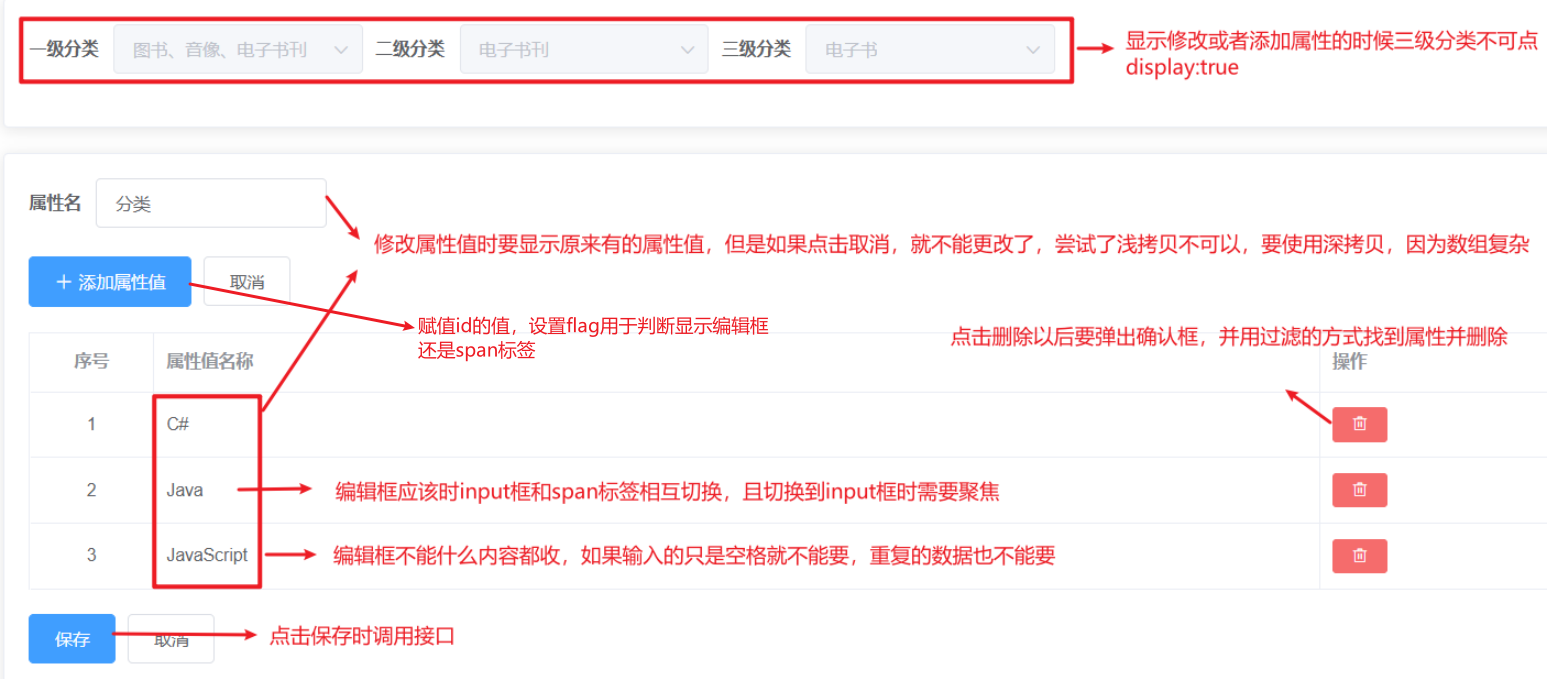Edit the JavaScript attribute value cell
This screenshot has width=1547, height=679.
(x=207, y=555)
